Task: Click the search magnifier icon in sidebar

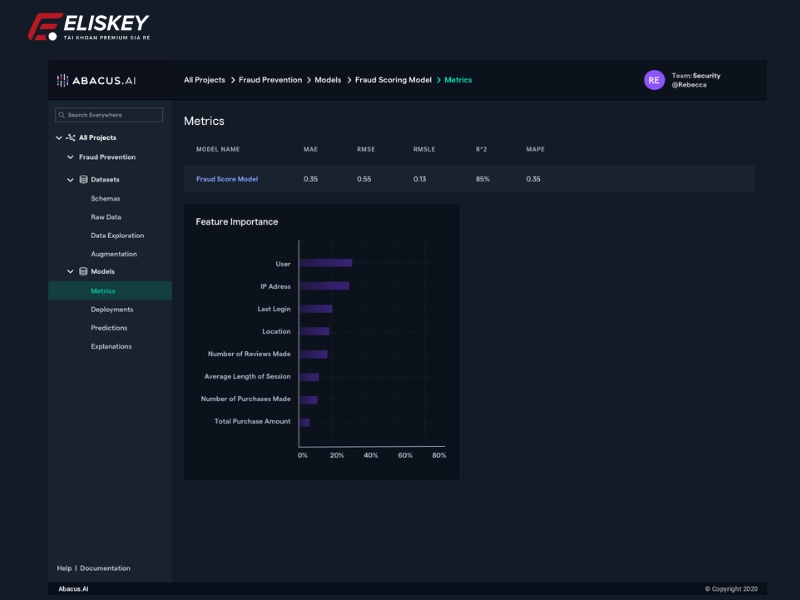Action: [x=61, y=115]
